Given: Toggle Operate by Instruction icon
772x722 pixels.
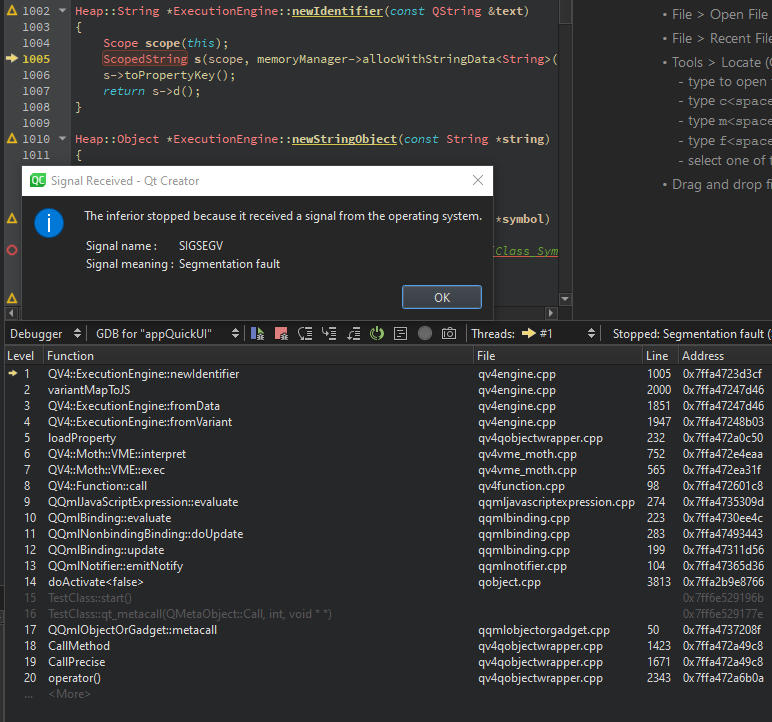Looking at the screenshot, I should coord(401,334).
